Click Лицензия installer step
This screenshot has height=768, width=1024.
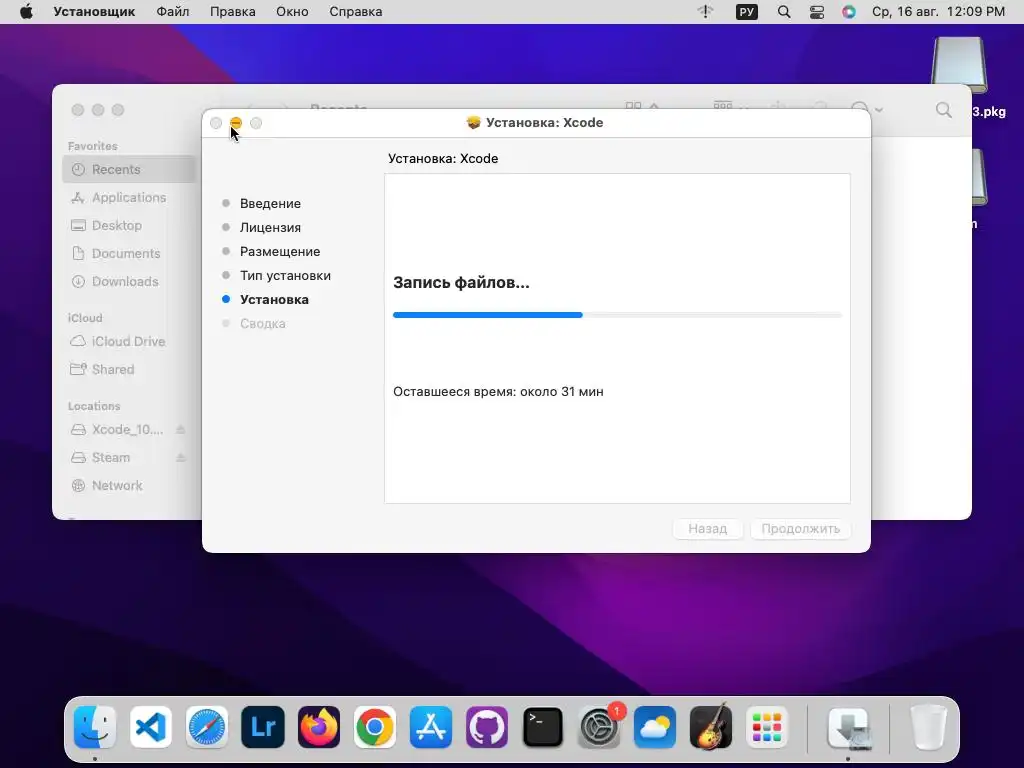coord(270,228)
